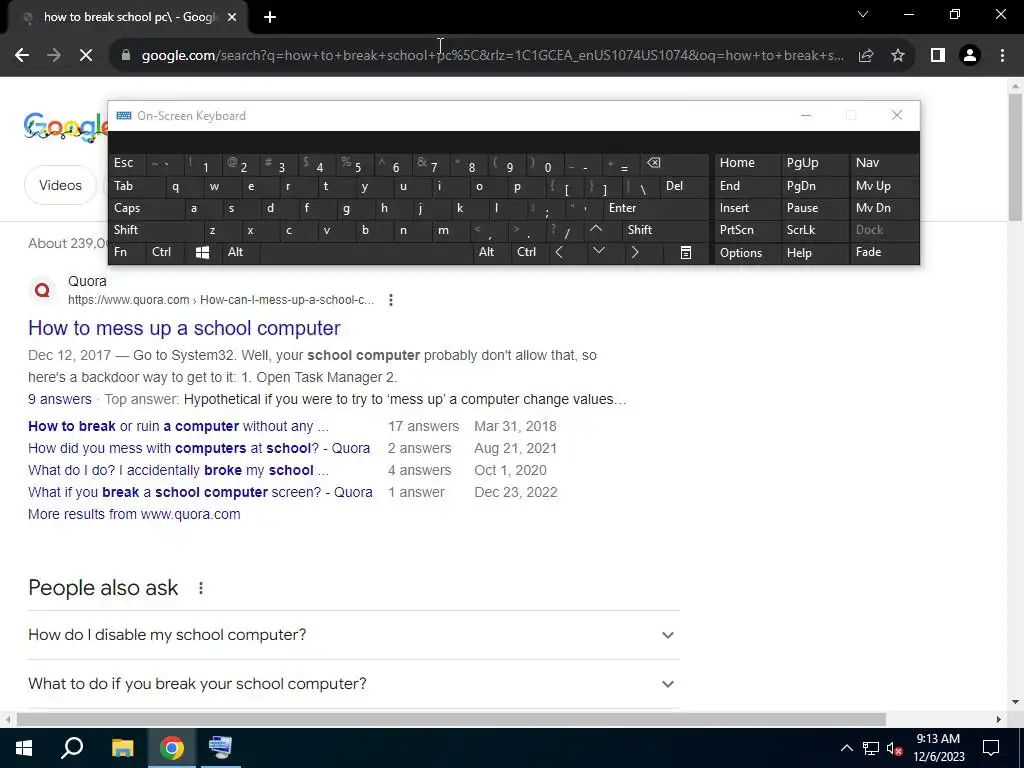Click Nav on On-Screen Keyboard

pyautogui.click(x=884, y=163)
